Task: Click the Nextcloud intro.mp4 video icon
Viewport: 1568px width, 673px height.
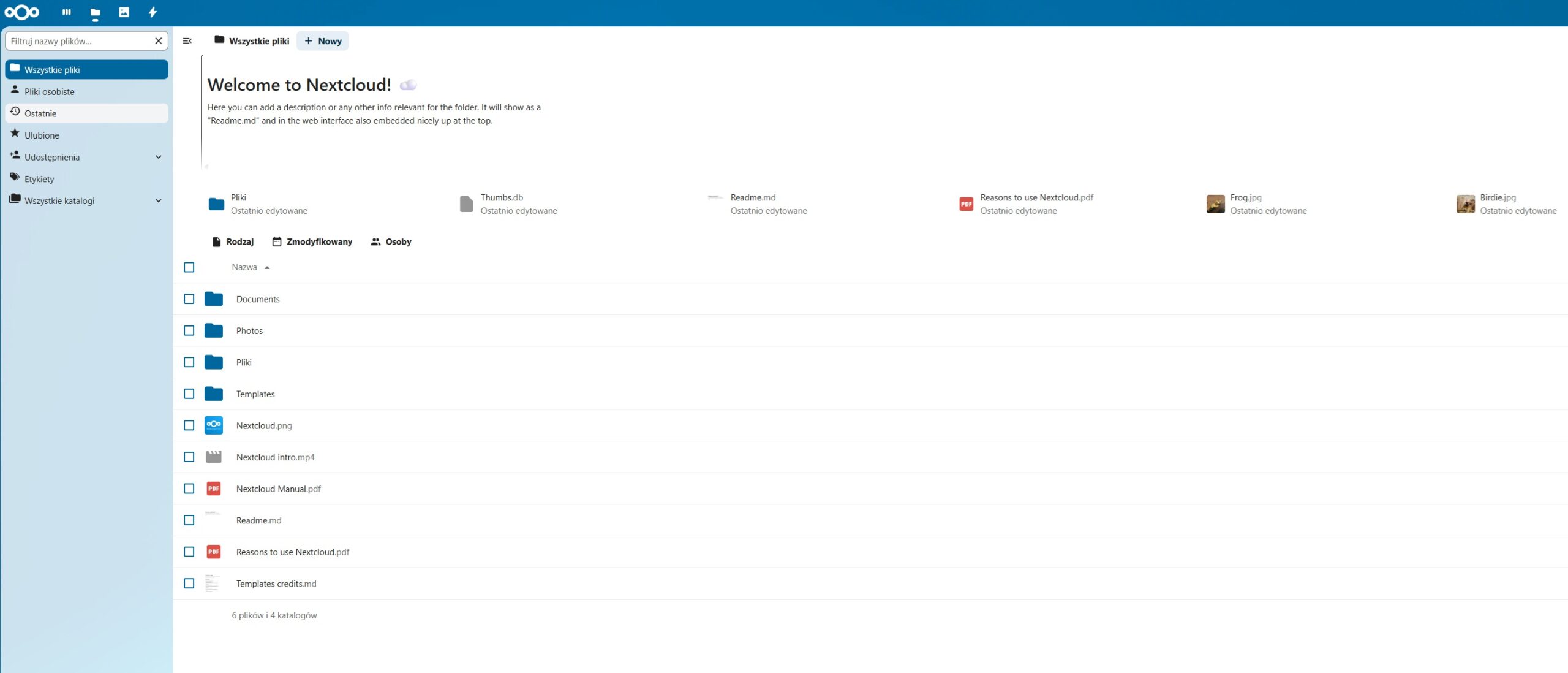Action: (x=214, y=457)
